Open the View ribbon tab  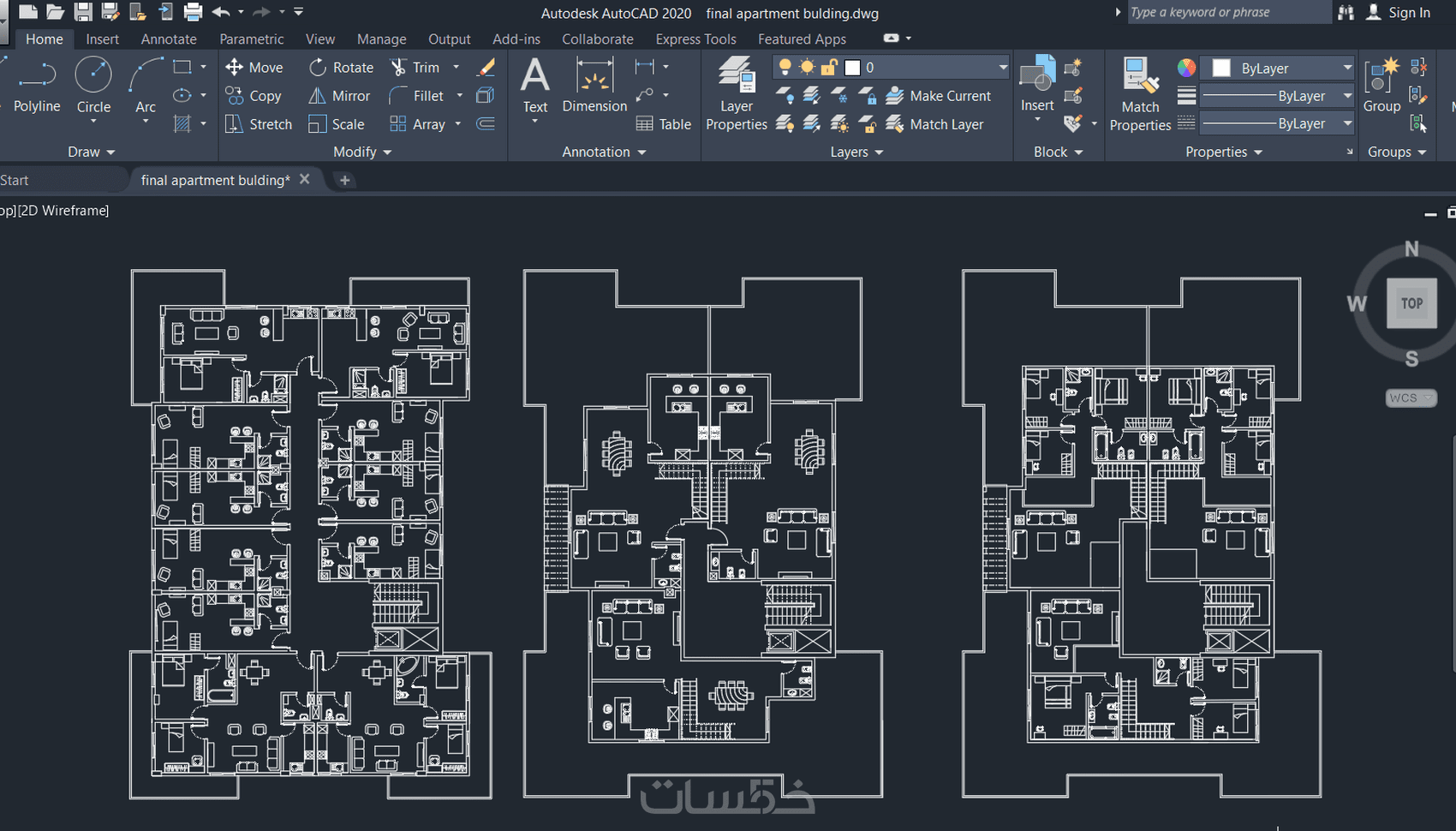(320, 39)
